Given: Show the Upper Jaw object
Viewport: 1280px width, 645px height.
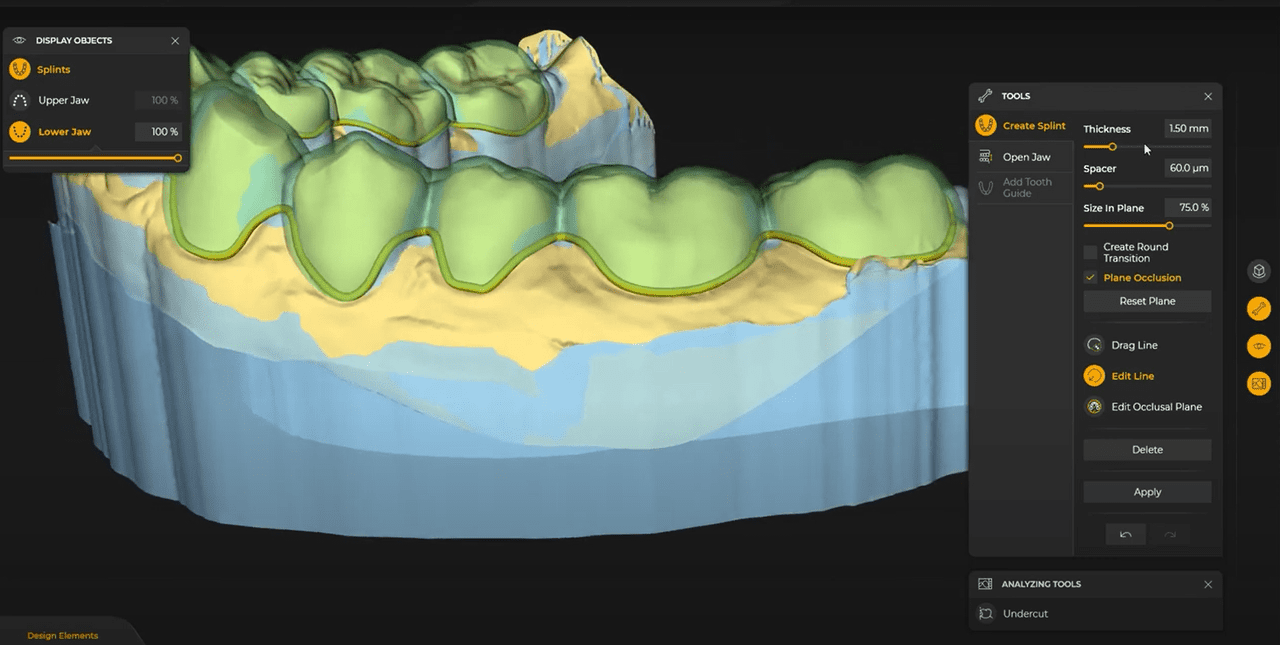Looking at the screenshot, I should point(20,101).
